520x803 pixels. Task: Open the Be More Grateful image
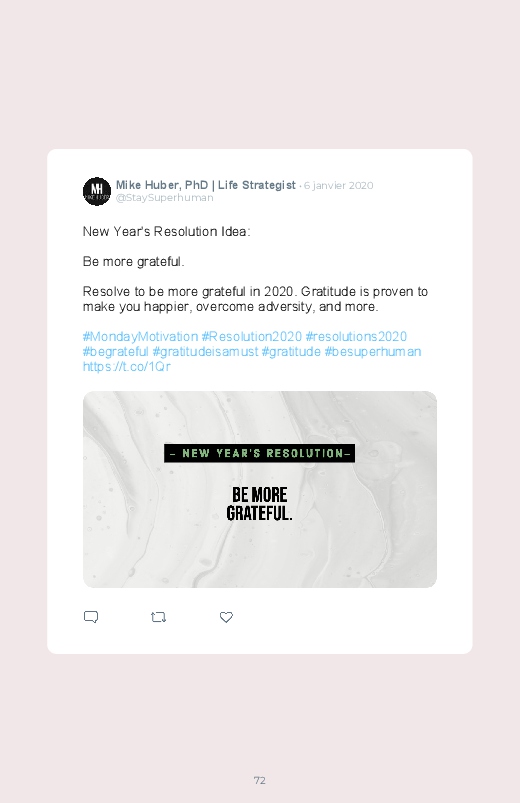click(260, 489)
